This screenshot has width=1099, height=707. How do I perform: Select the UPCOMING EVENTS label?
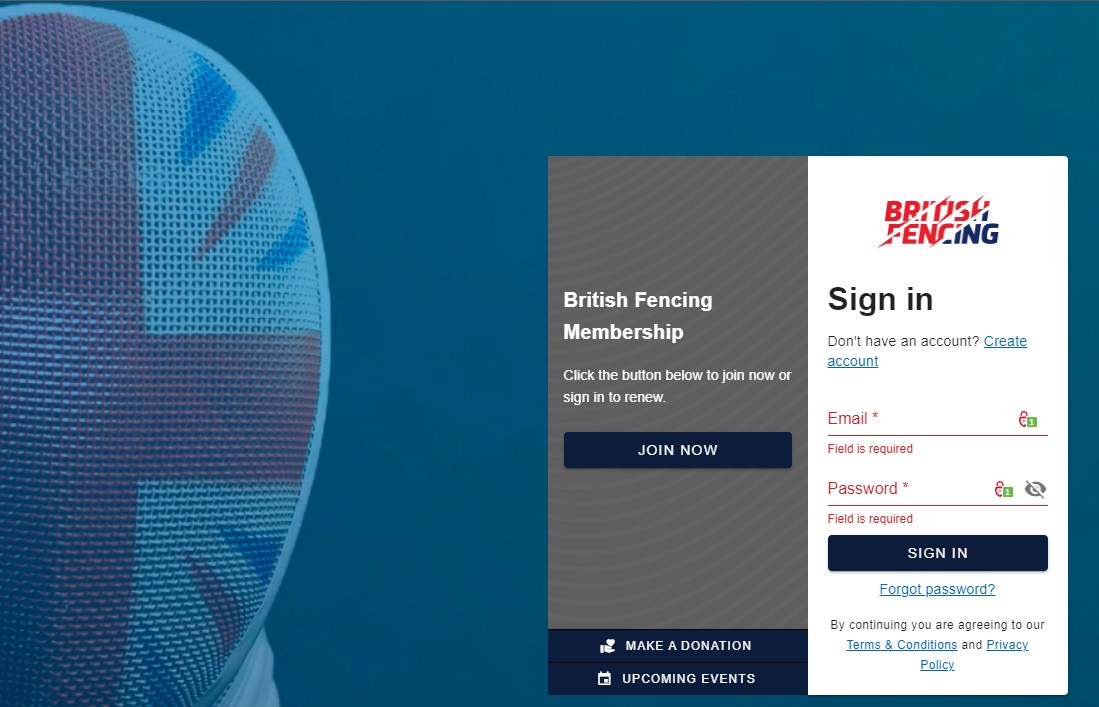(688, 679)
